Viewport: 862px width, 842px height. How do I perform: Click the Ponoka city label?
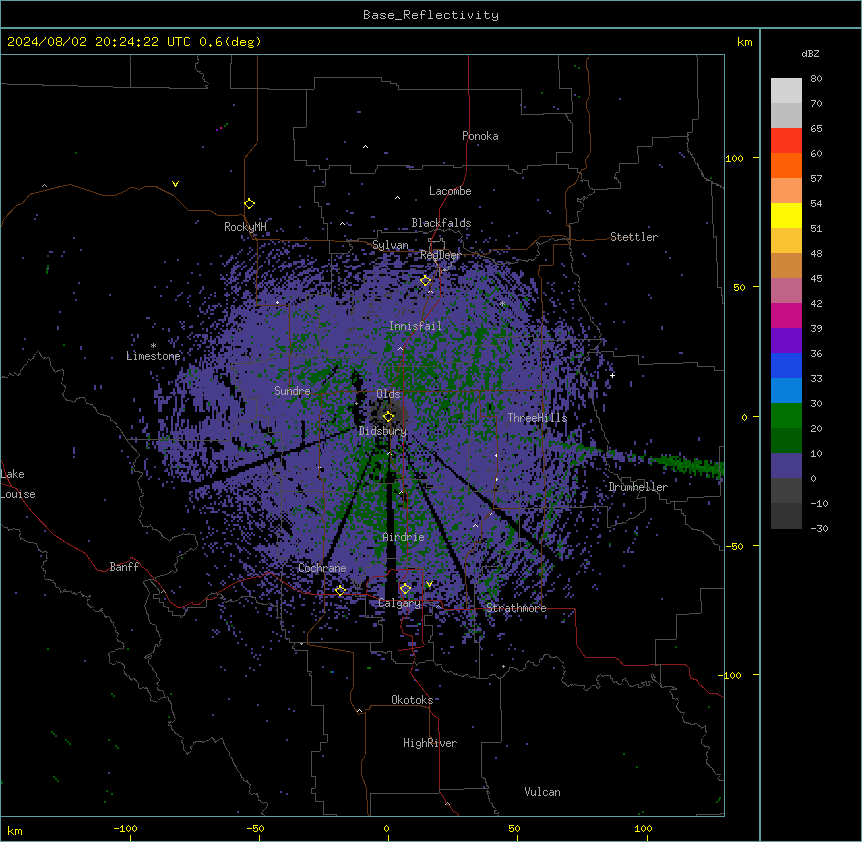coord(480,136)
